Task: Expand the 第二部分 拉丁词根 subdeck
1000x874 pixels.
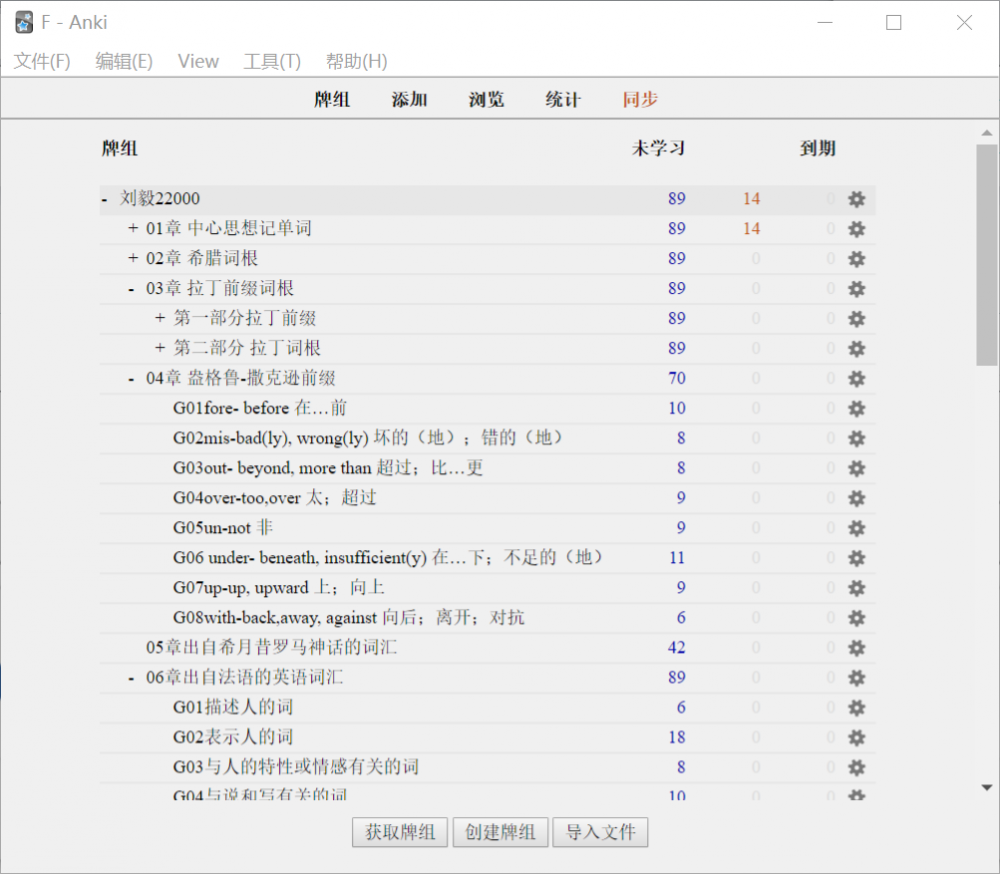Action: click(x=160, y=348)
